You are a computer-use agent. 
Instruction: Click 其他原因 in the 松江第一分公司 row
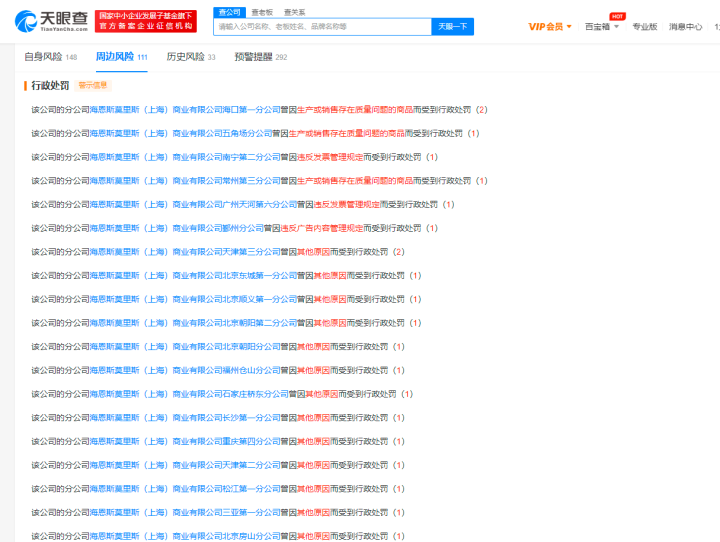point(314,489)
